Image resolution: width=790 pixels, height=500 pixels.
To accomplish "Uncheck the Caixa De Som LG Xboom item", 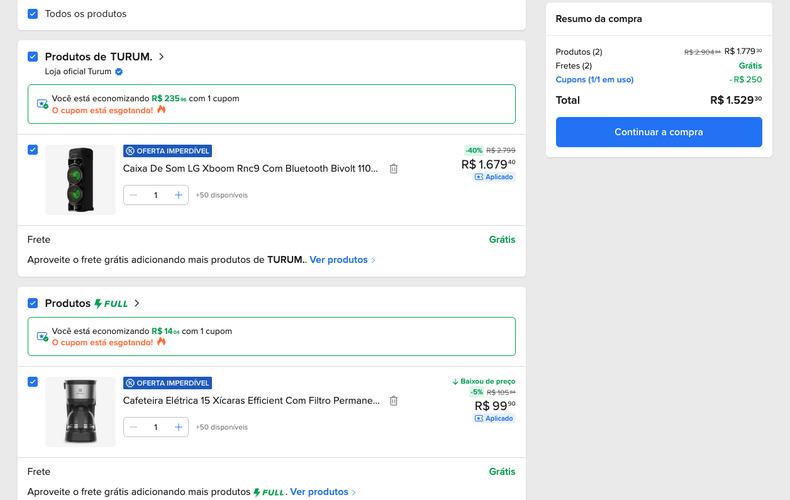I will (x=33, y=150).
